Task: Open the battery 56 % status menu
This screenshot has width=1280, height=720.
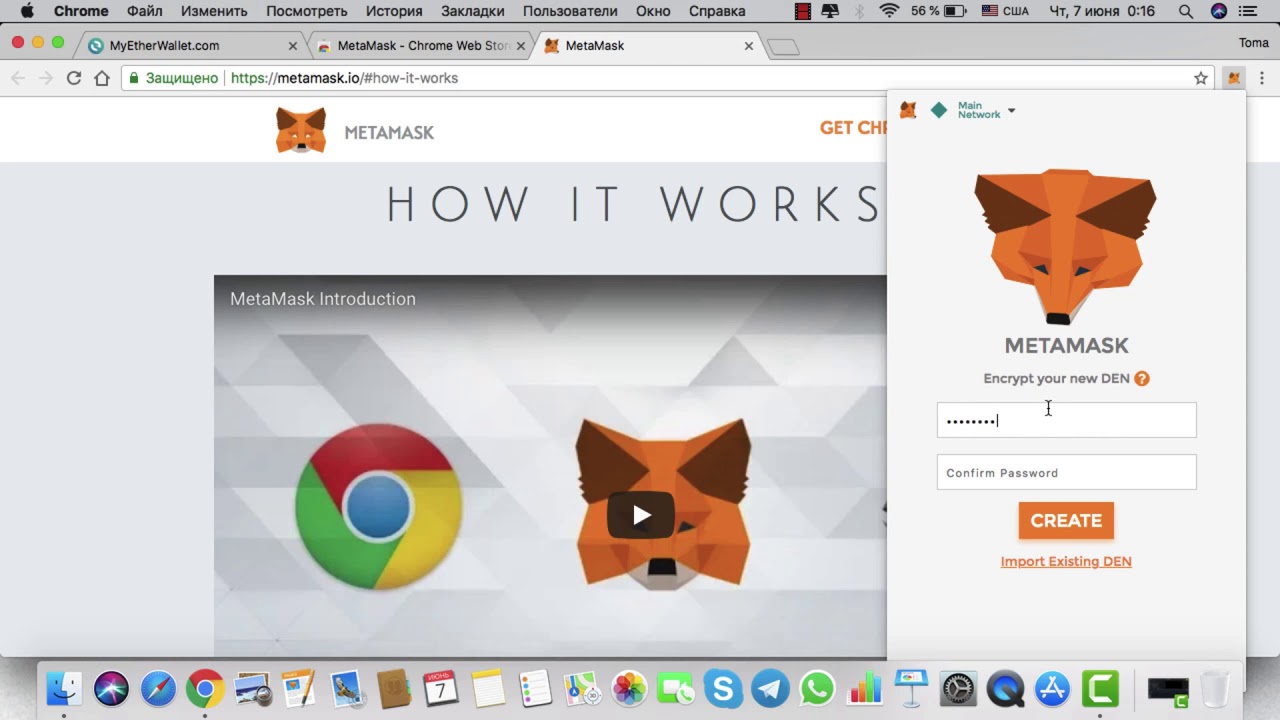Action: coord(937,12)
